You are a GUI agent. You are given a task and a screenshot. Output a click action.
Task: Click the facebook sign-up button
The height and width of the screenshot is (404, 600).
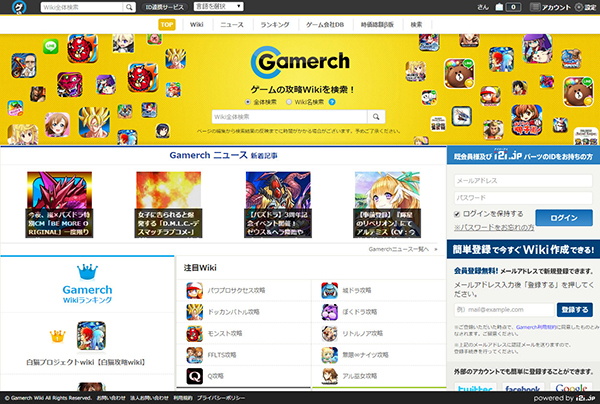pyautogui.click(x=523, y=387)
